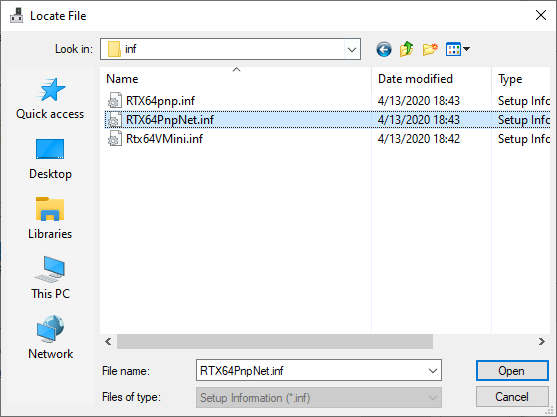
Task: Go to Desktop location
Action: tap(50, 159)
